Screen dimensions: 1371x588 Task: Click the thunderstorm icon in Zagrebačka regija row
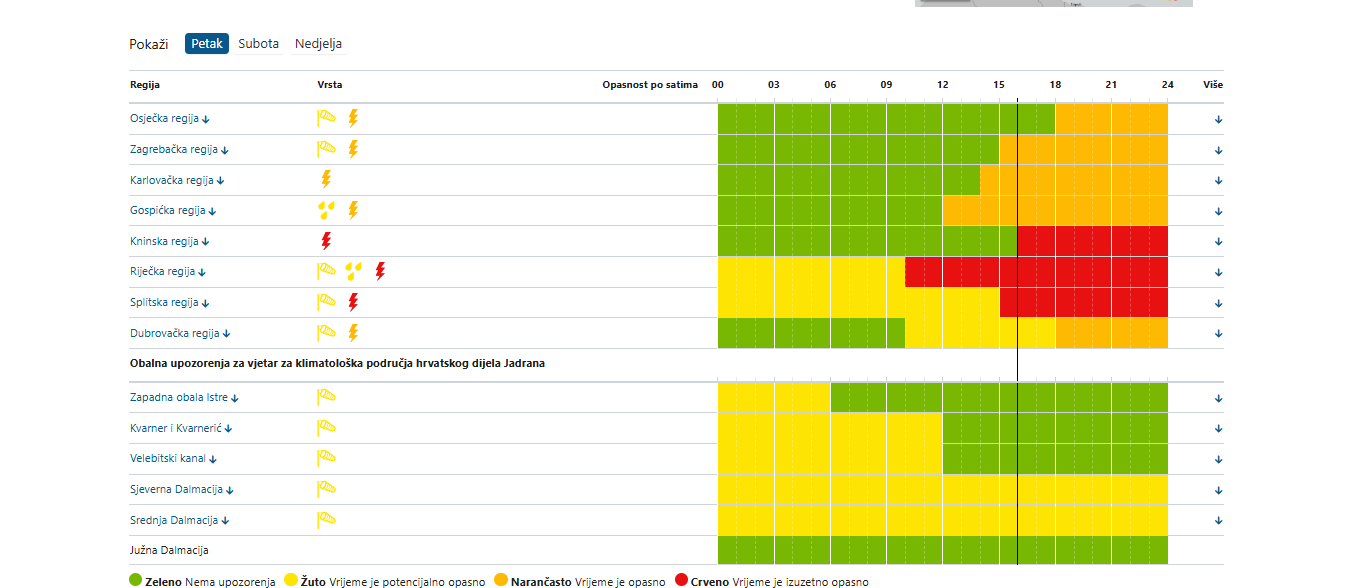click(353, 149)
